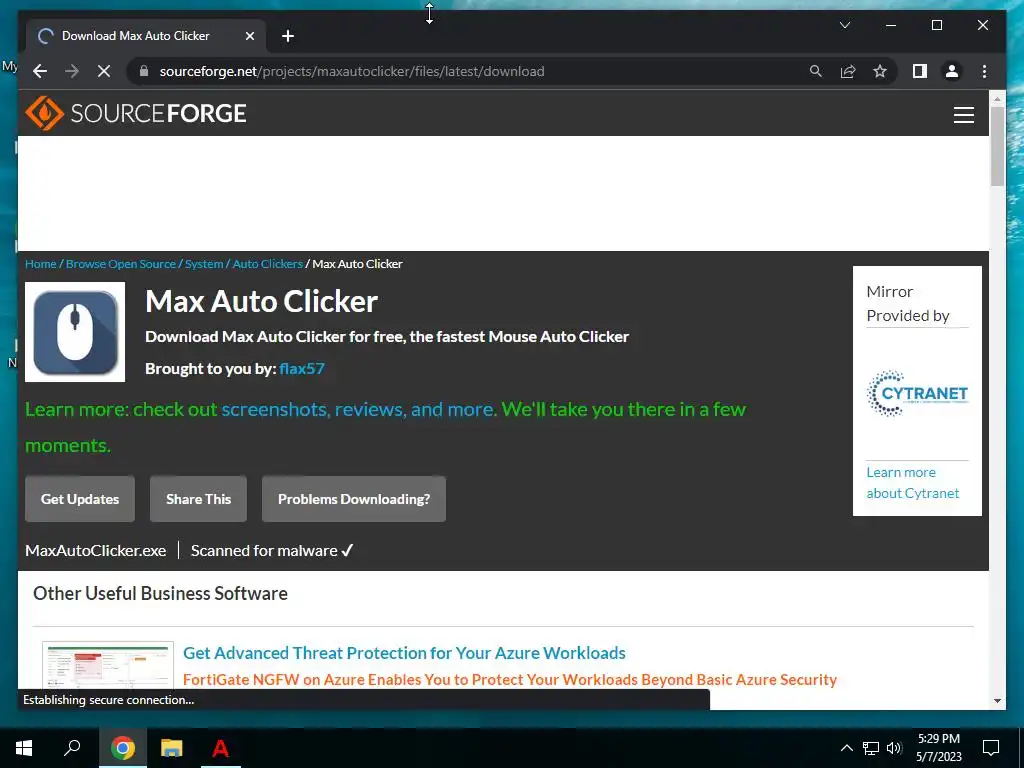Click the grayed forward navigation arrow
Image resolution: width=1024 pixels, height=768 pixels.
[x=72, y=71]
